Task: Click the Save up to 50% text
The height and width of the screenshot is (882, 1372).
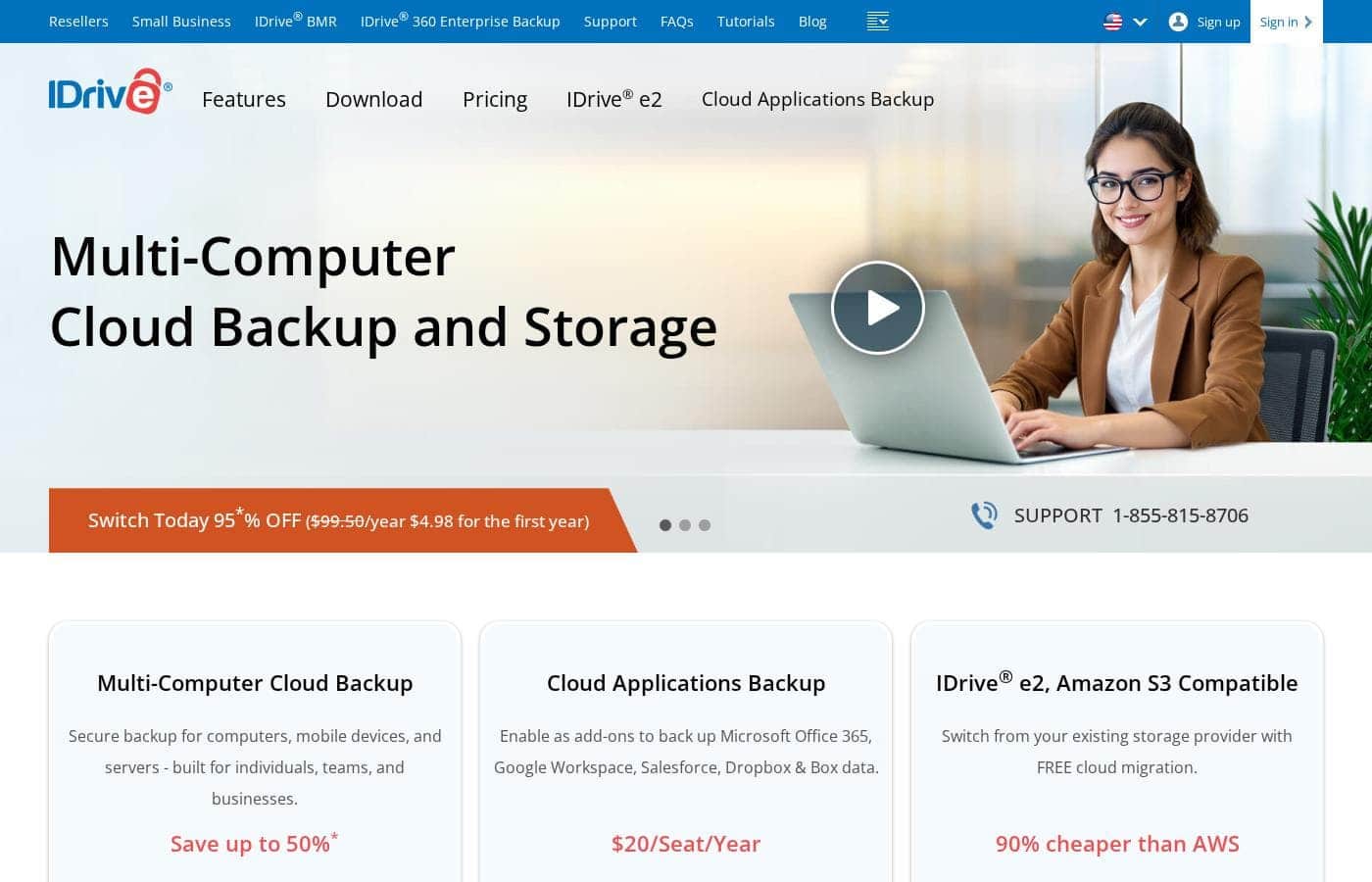Action: (254, 843)
